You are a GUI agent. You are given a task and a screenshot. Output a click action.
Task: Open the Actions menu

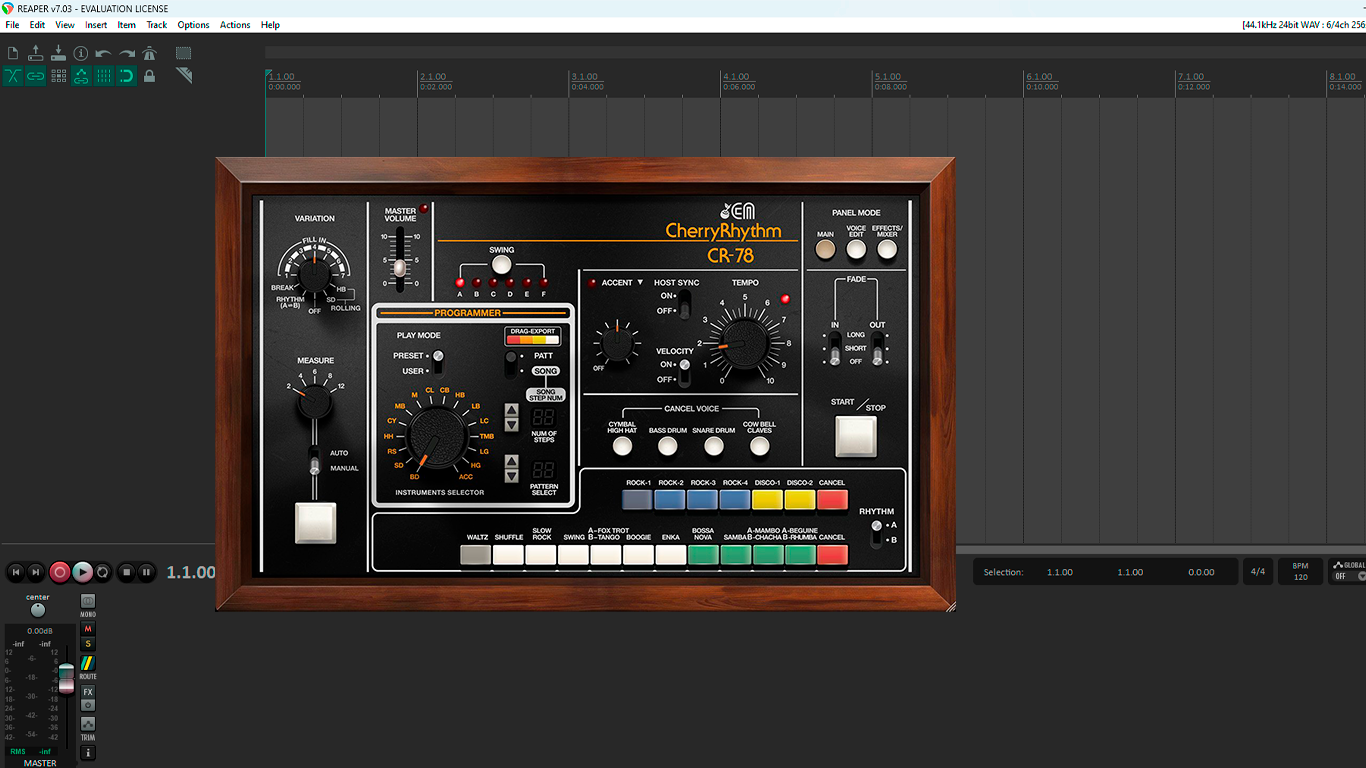click(235, 25)
